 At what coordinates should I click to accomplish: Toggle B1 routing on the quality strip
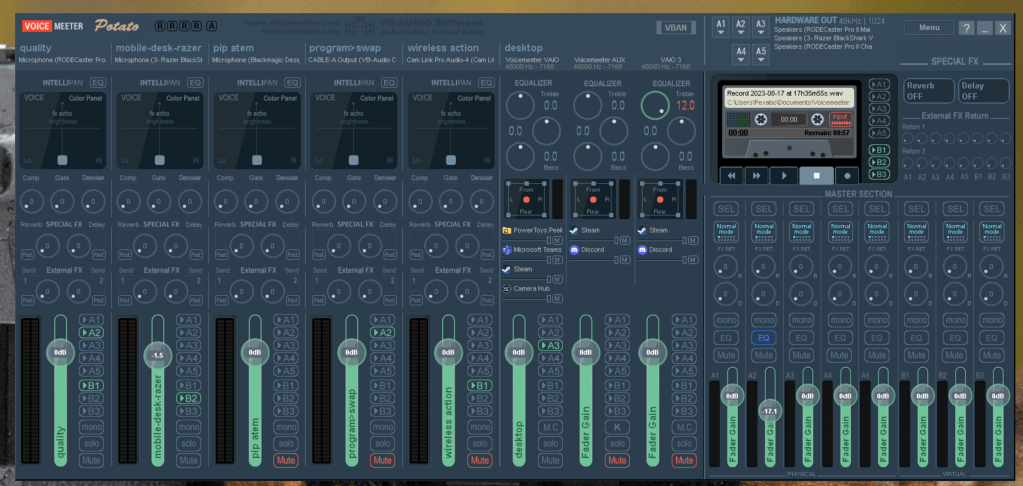(x=92, y=386)
